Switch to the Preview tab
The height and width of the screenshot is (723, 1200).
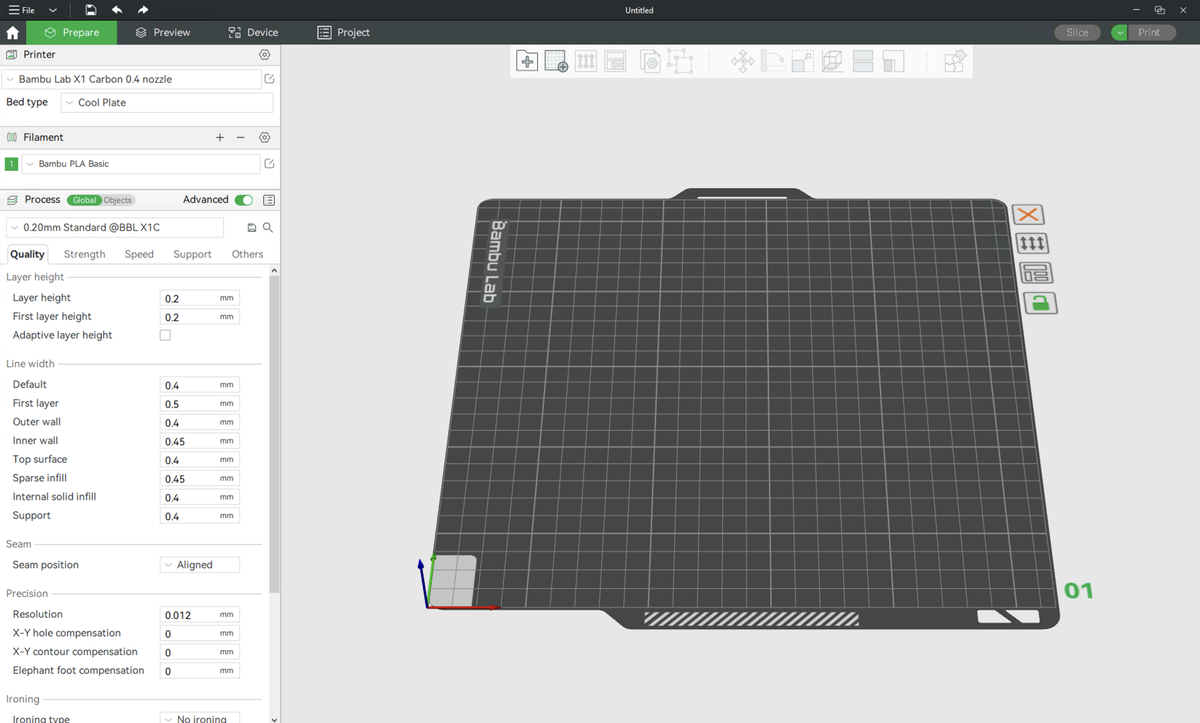pos(163,32)
